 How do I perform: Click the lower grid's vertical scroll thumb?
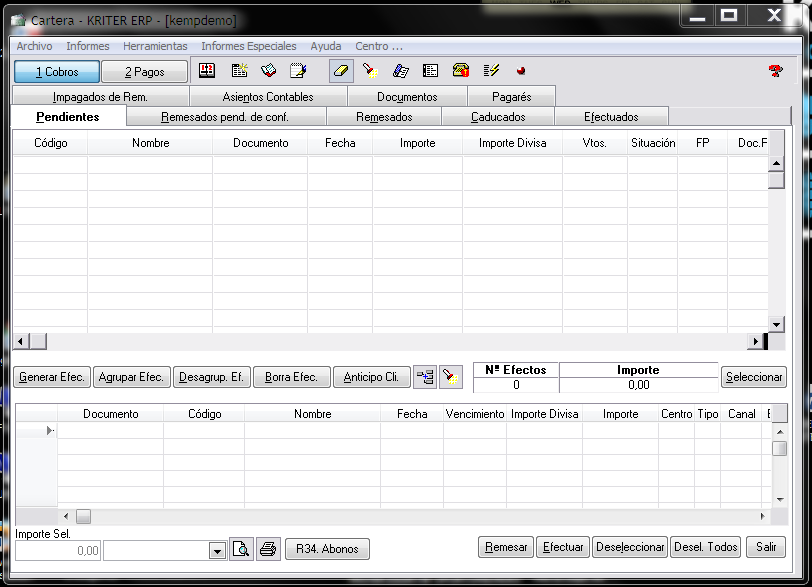pos(780,448)
